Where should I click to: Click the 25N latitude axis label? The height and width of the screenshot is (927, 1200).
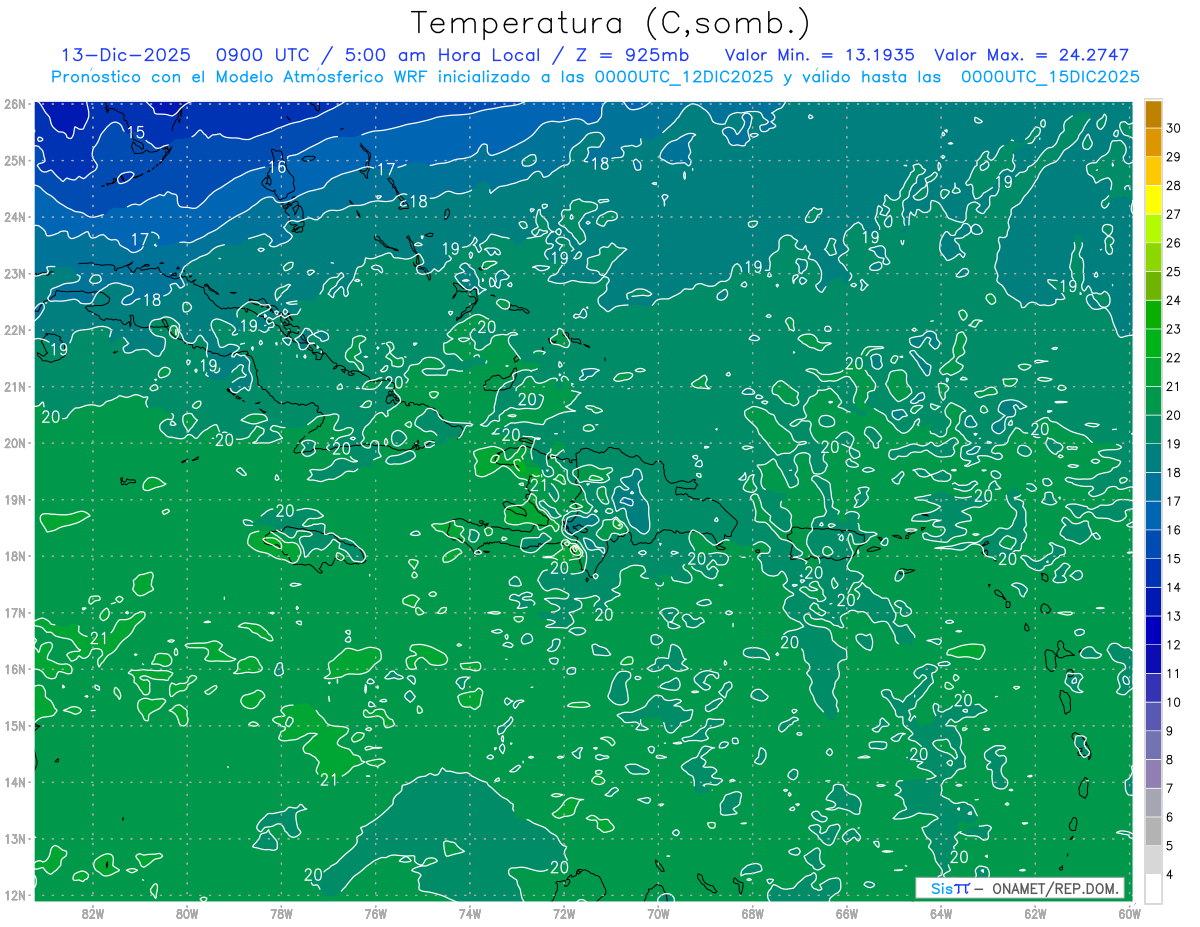click(14, 160)
